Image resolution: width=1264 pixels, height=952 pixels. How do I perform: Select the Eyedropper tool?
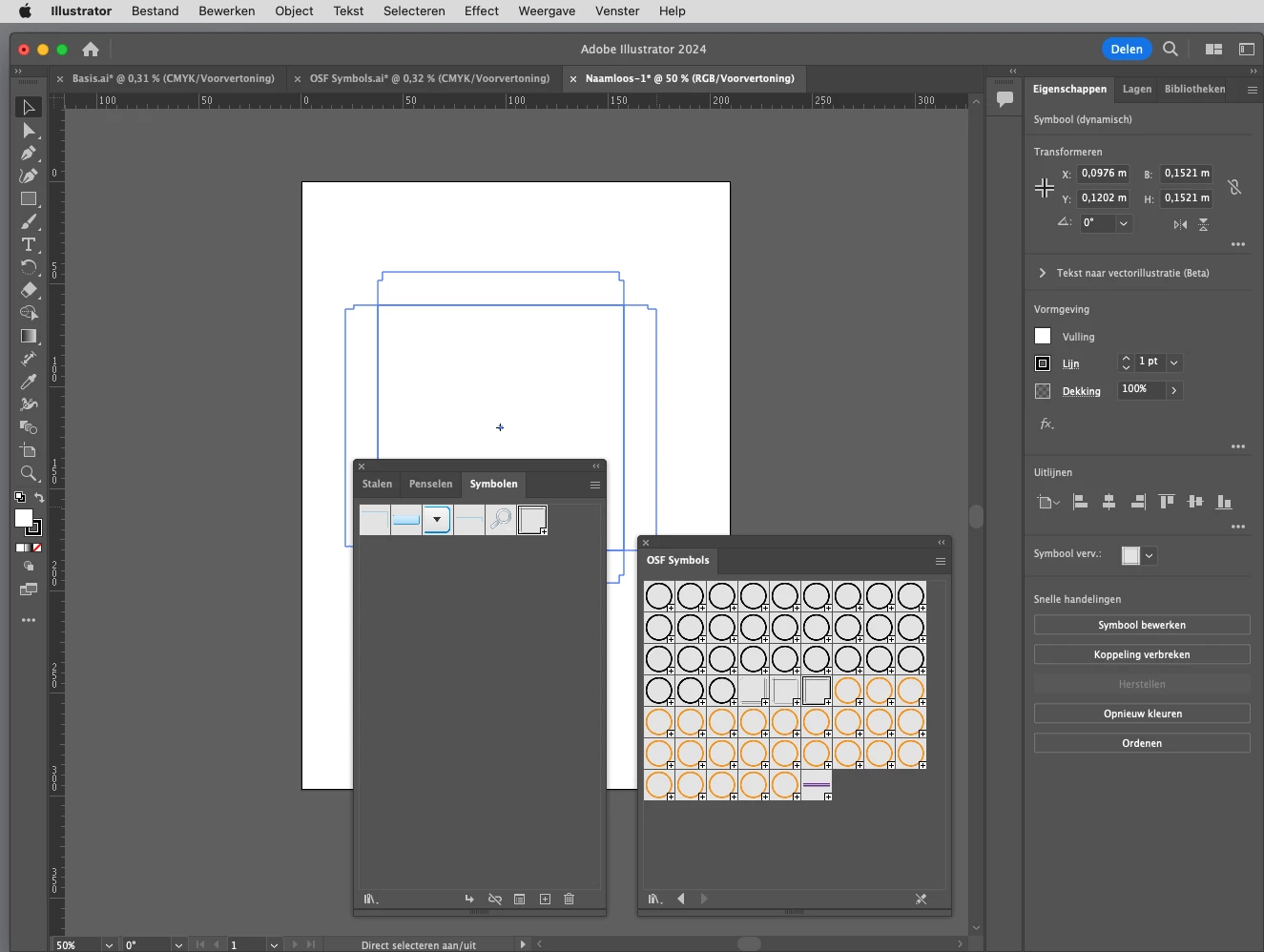29,382
